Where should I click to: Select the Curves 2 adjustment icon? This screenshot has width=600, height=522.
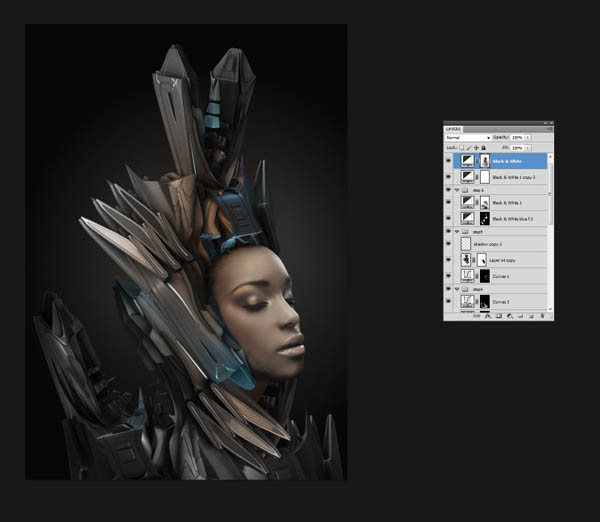pos(467,302)
